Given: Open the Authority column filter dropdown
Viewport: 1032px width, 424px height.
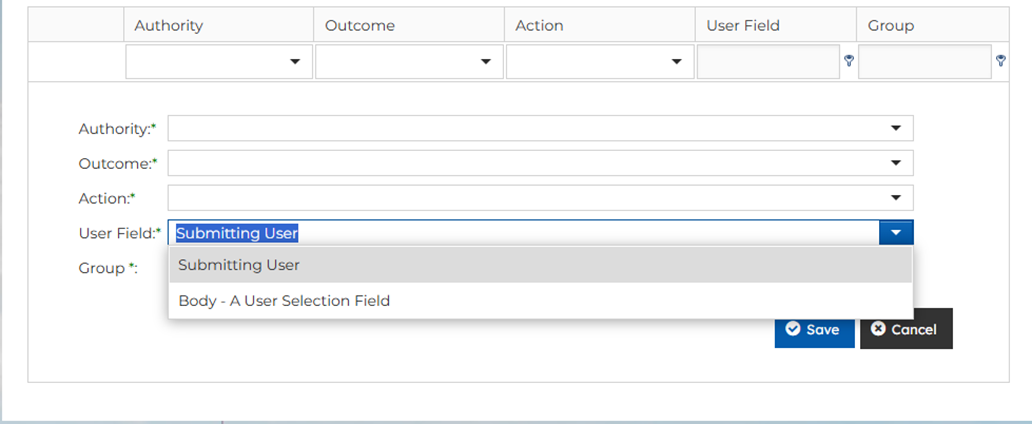Looking at the screenshot, I should 295,62.
